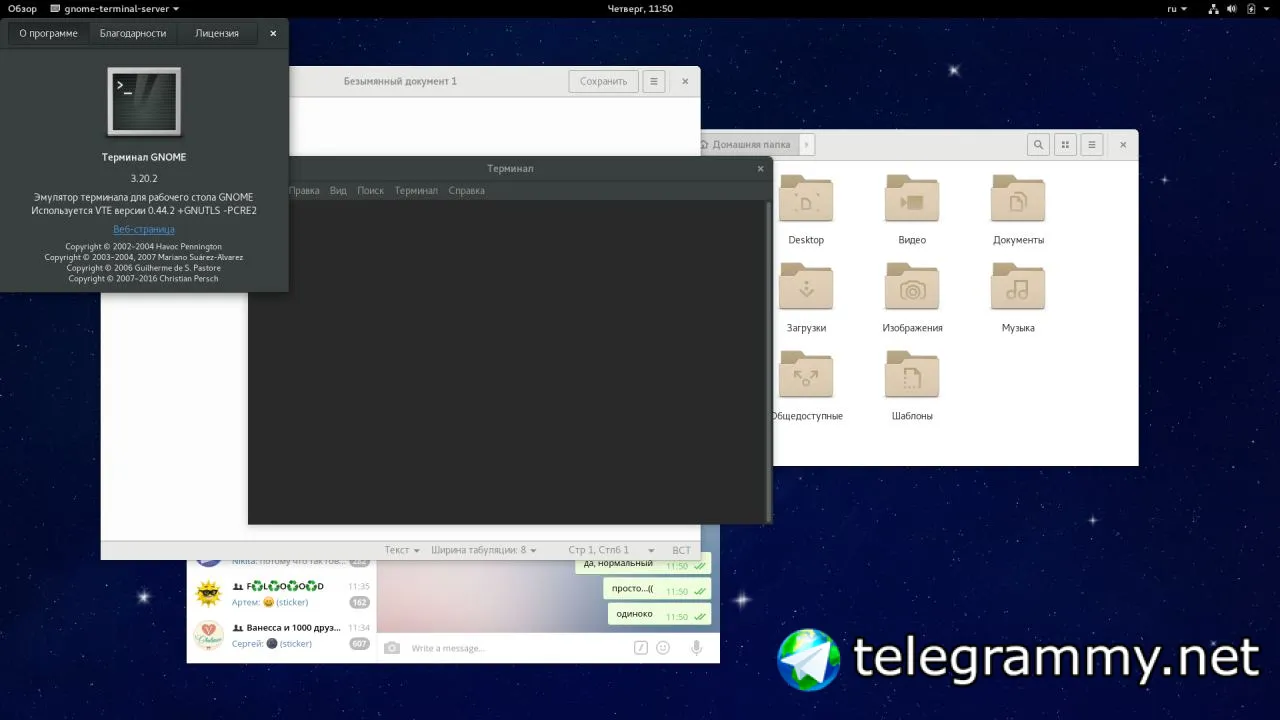Click the camera attach icon in Telegram

tap(392, 648)
